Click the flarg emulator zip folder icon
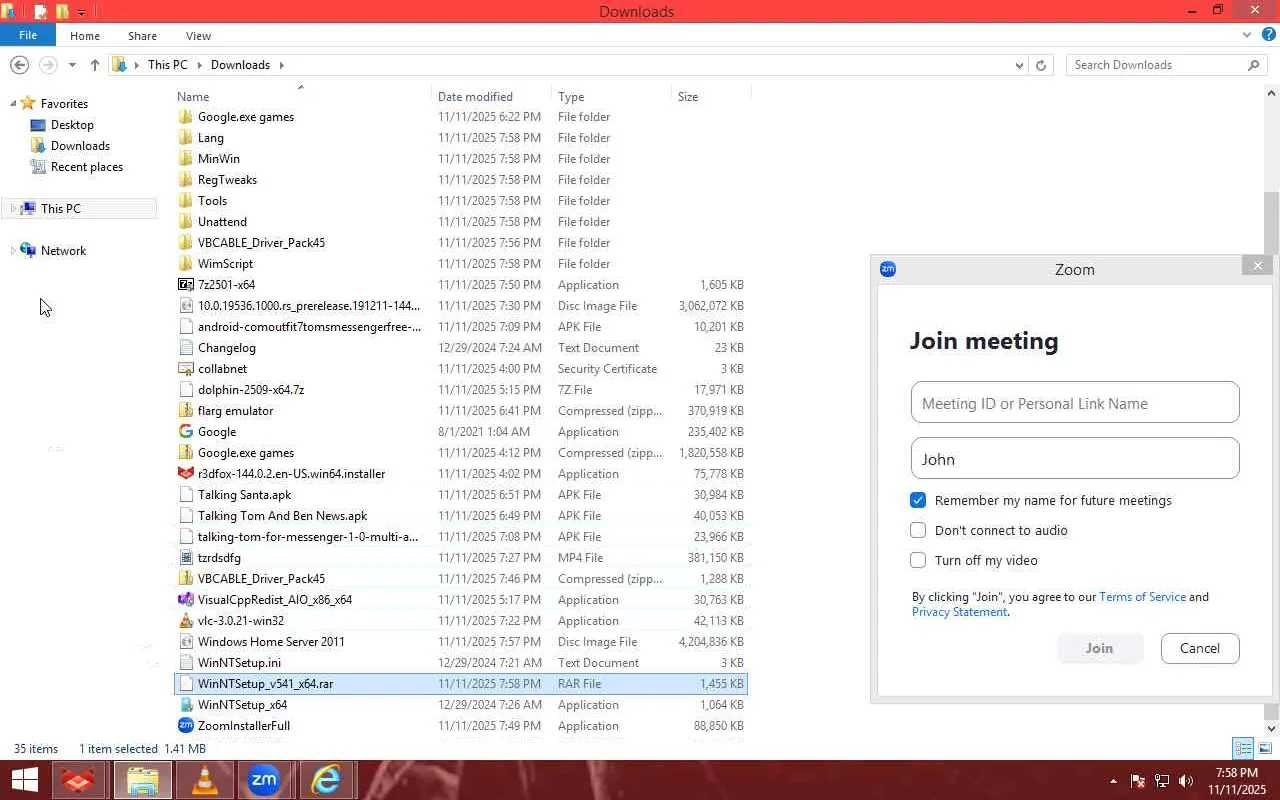The image size is (1280, 800). coord(185,411)
